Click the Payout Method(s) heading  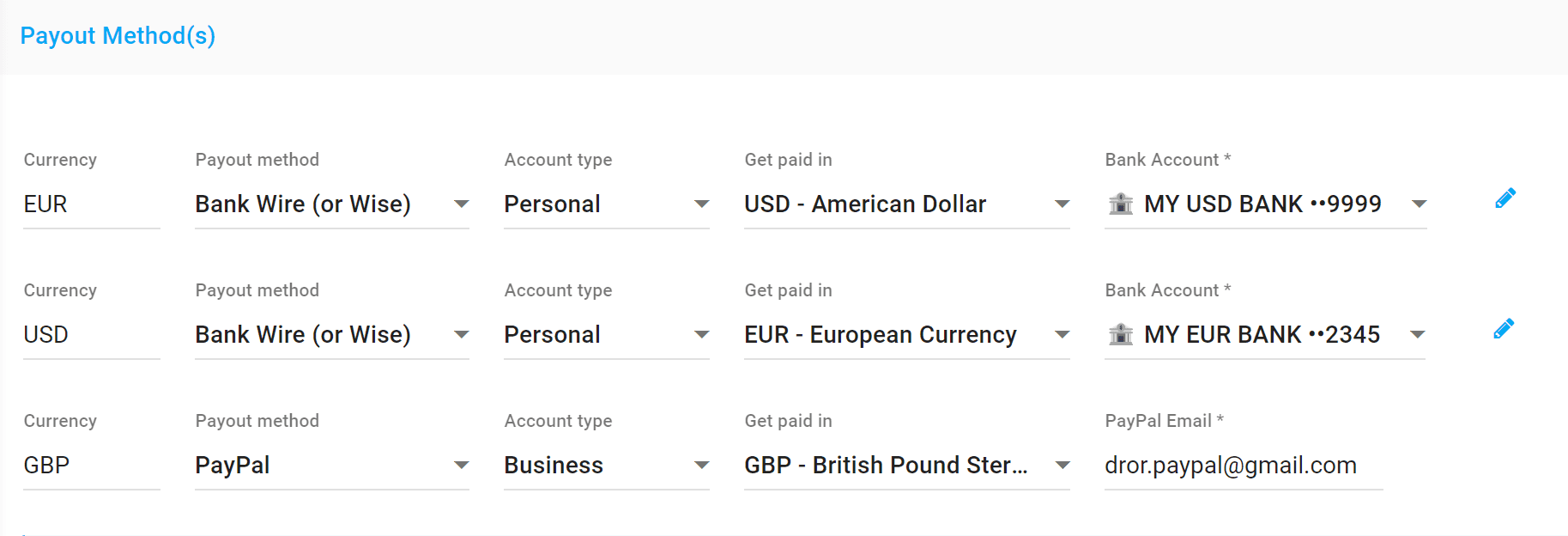[x=118, y=36]
